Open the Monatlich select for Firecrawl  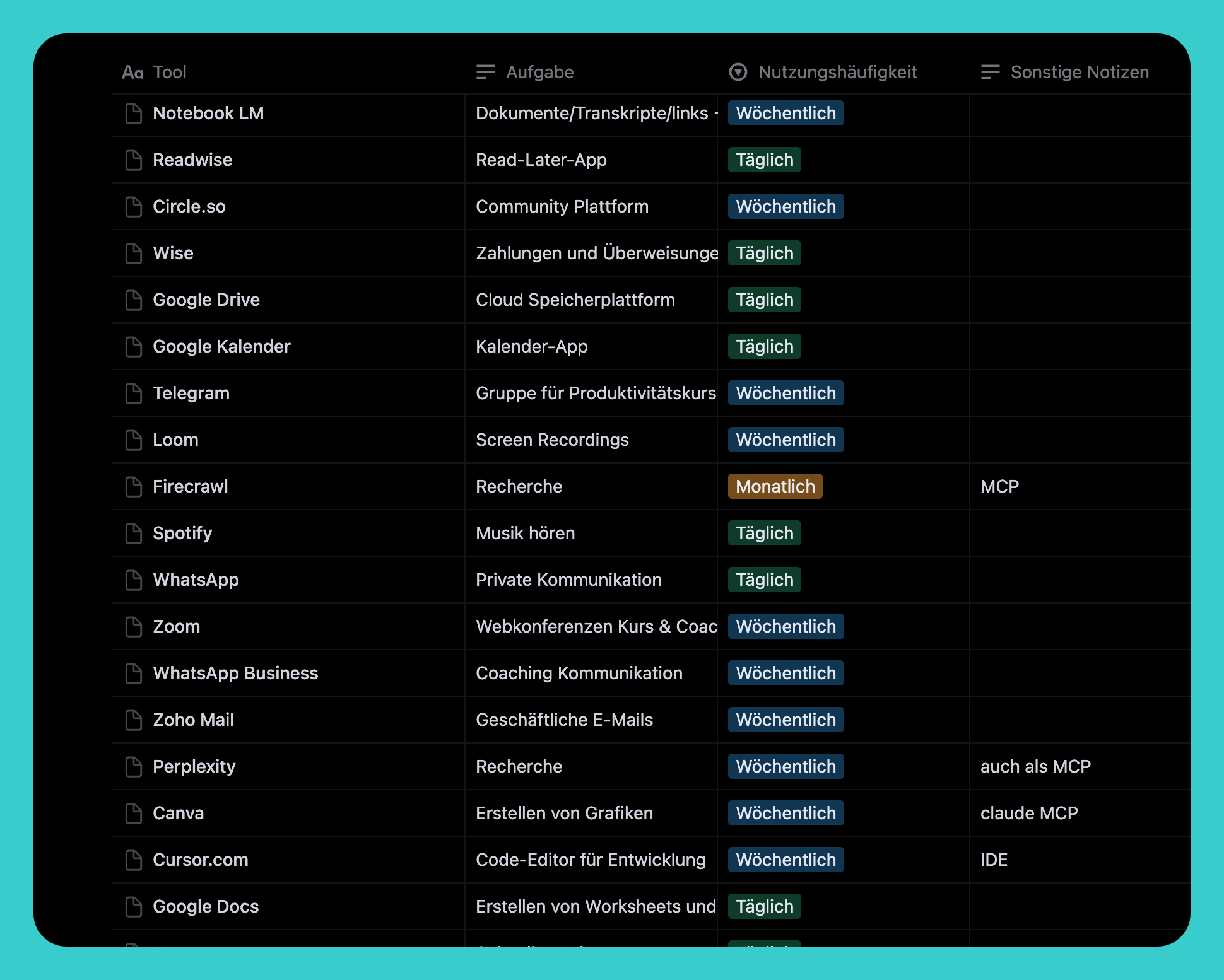coord(775,487)
